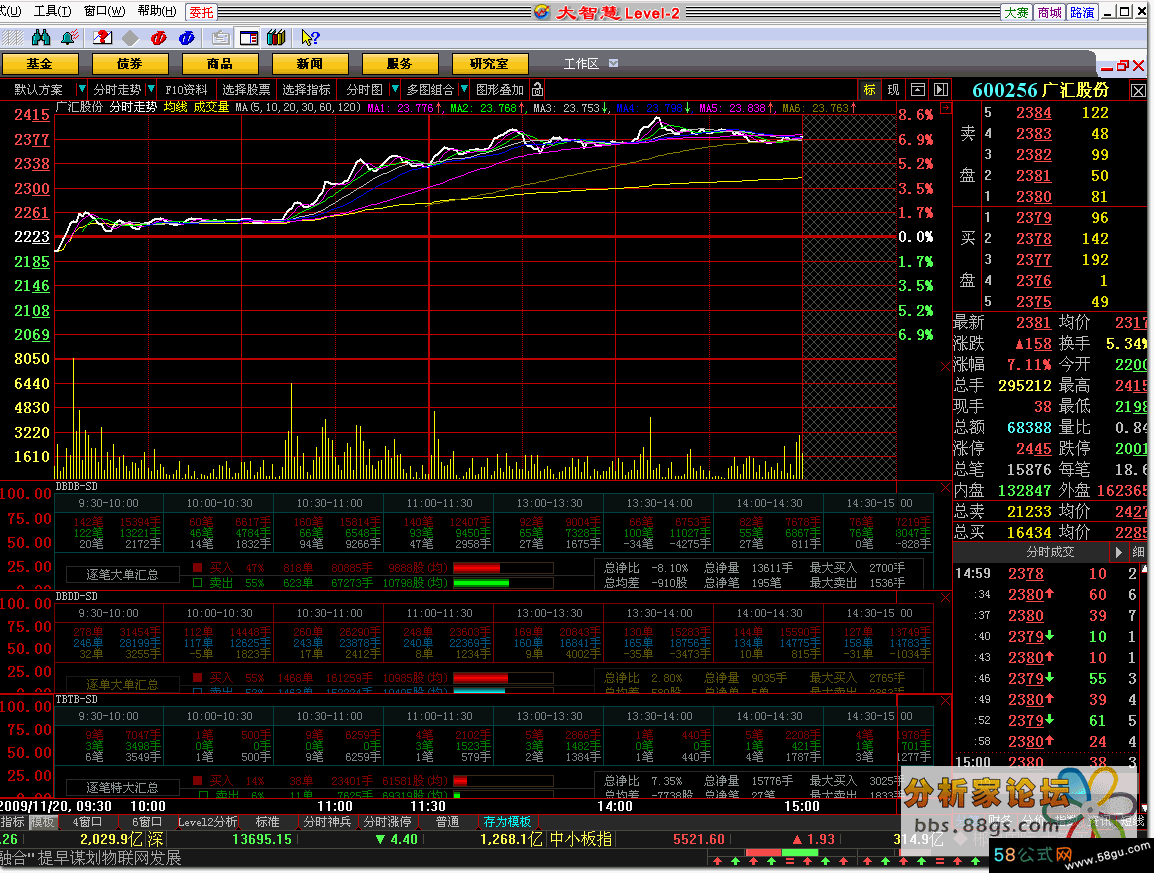
Task: Toggle the 细 detail button in 分时成交
Action: pyautogui.click(x=1139, y=552)
